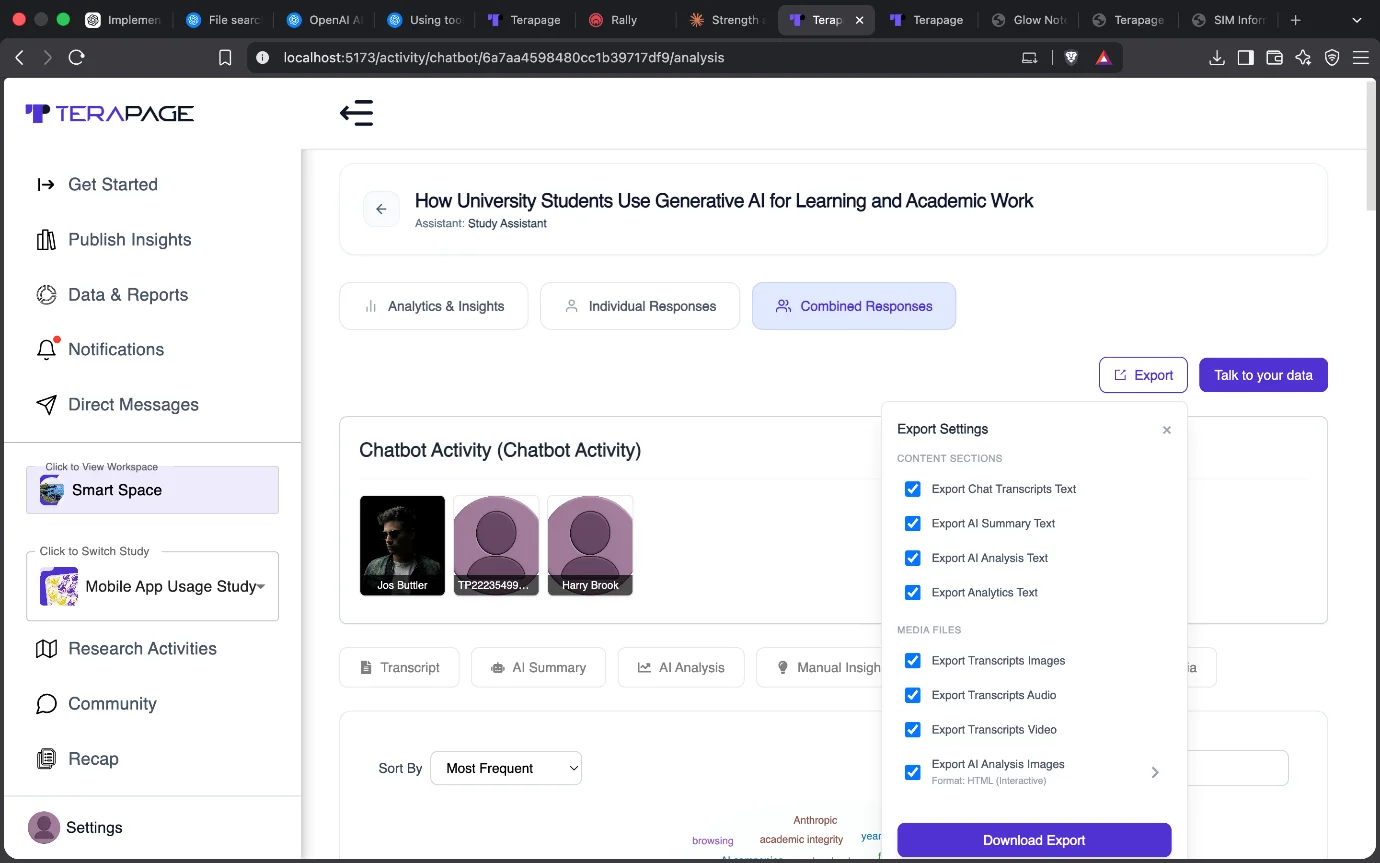Toggle Export Transcripts Audio checkbox
1380x863 pixels.
(x=912, y=695)
